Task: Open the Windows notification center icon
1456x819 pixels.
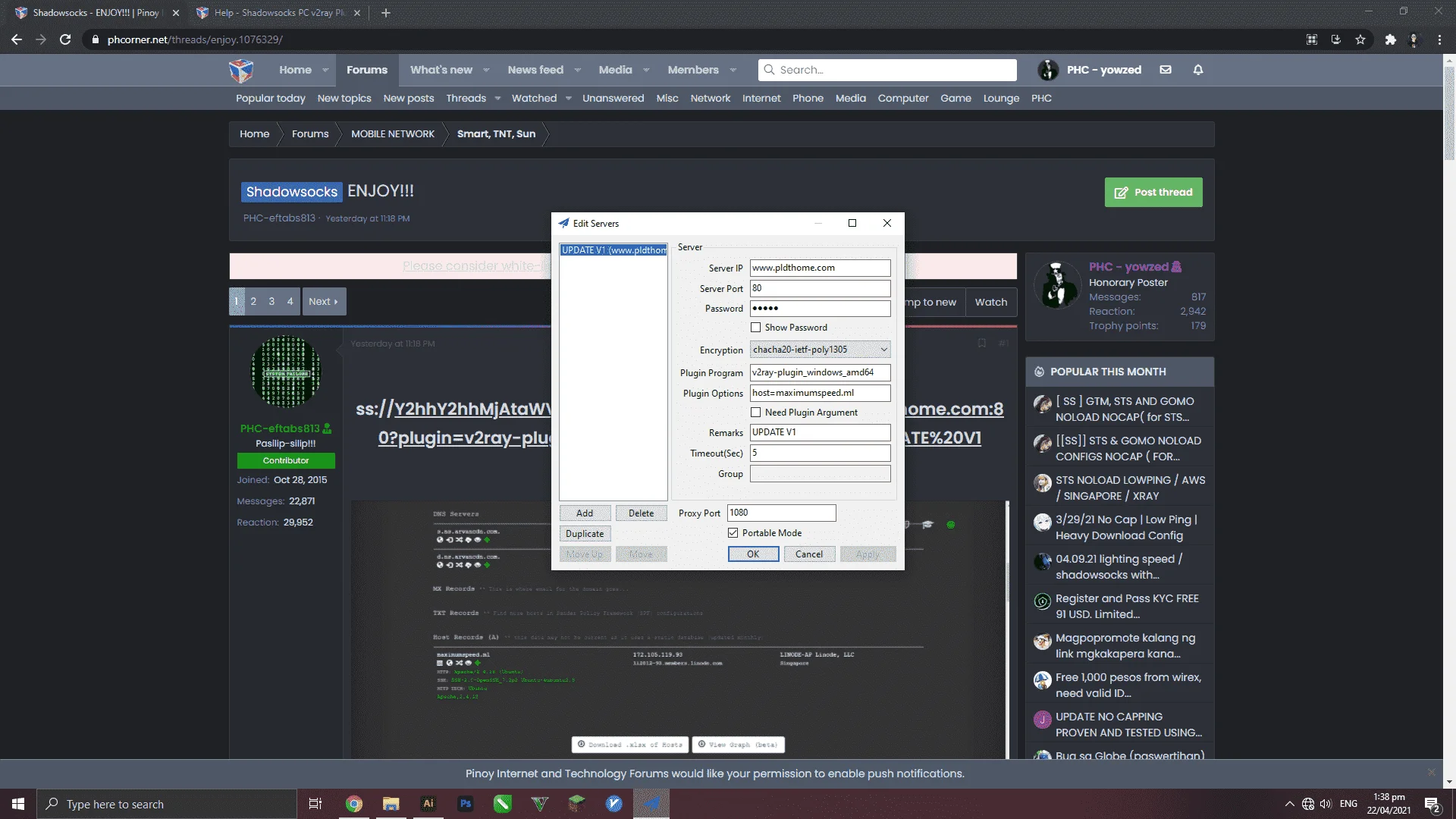Action: pos(1432,805)
